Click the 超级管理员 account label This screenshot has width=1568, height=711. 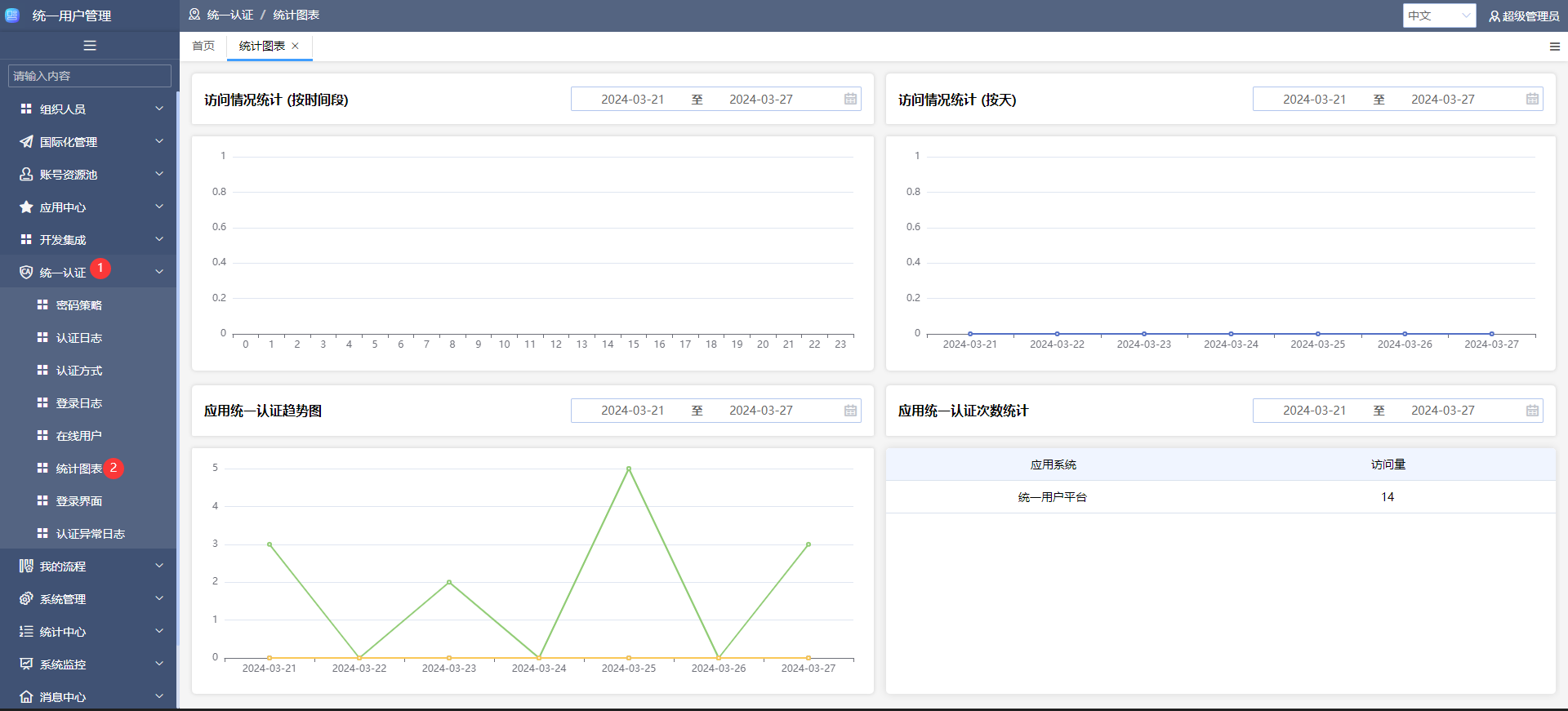coord(1530,16)
